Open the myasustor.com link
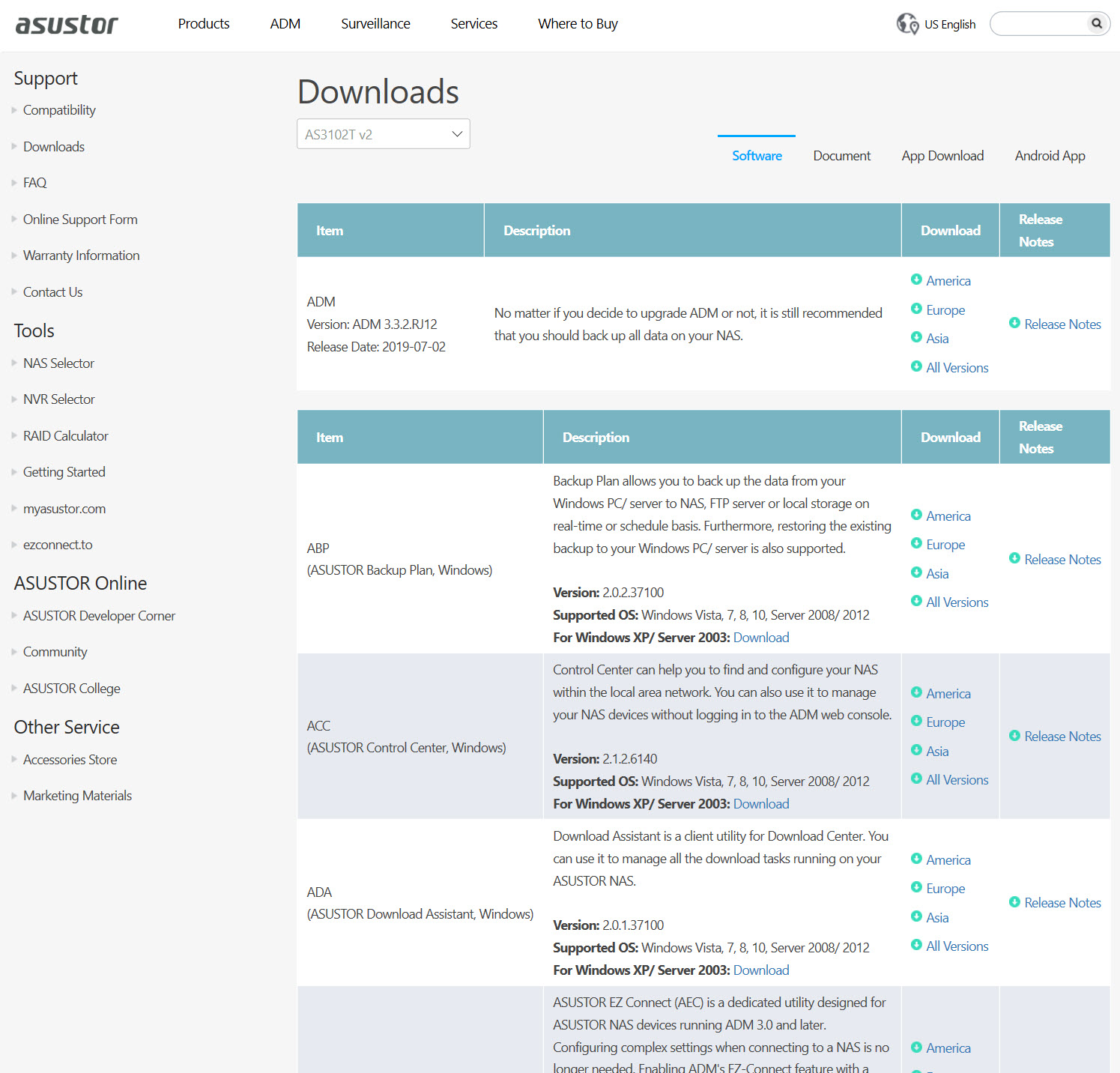Viewport: 1120px width, 1073px height. [x=64, y=509]
